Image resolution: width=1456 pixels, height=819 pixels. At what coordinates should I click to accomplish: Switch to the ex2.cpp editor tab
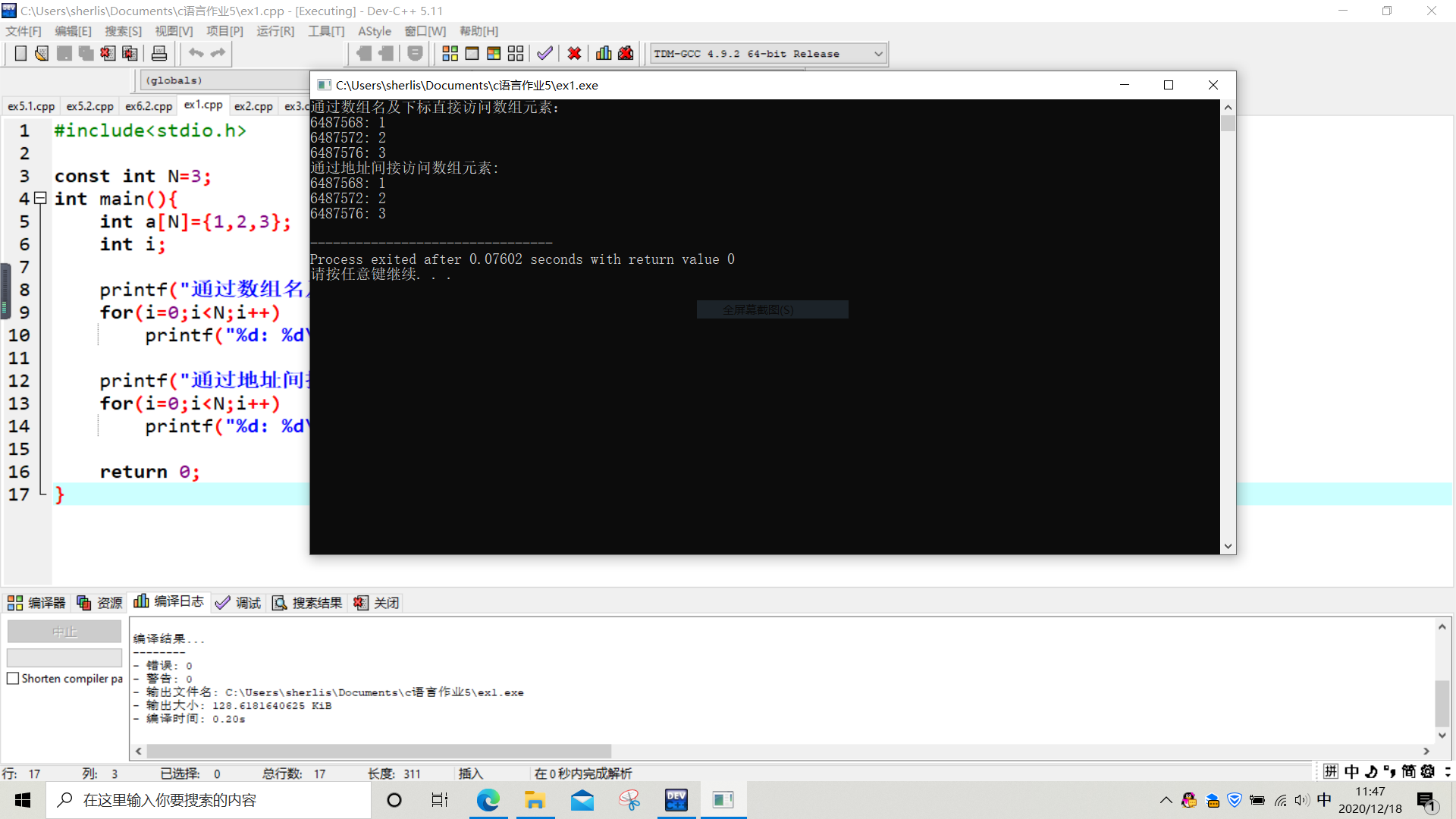pos(253,106)
